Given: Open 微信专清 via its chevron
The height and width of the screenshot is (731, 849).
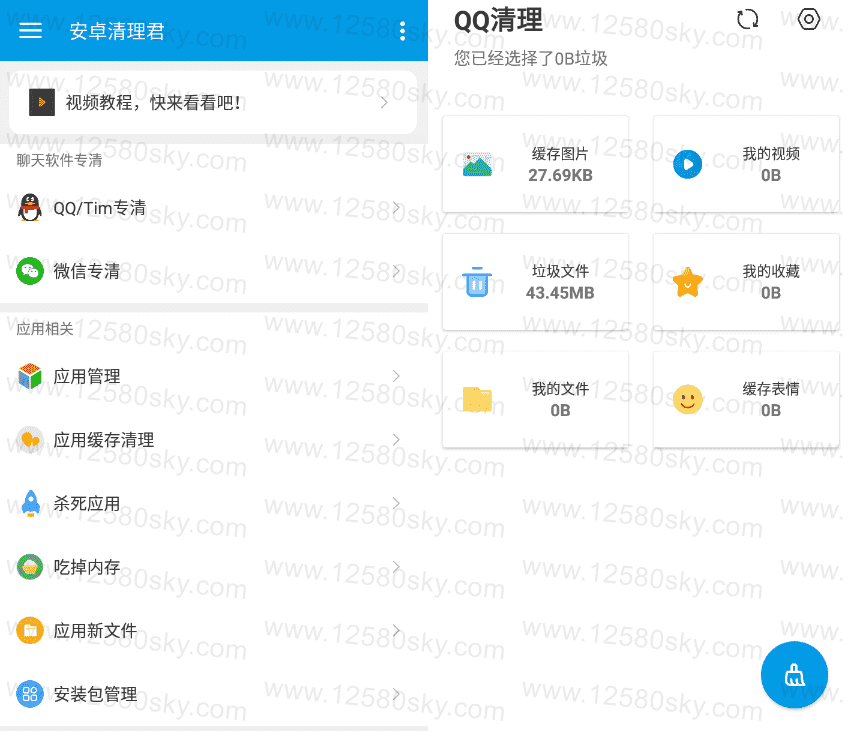Looking at the screenshot, I should (x=396, y=271).
